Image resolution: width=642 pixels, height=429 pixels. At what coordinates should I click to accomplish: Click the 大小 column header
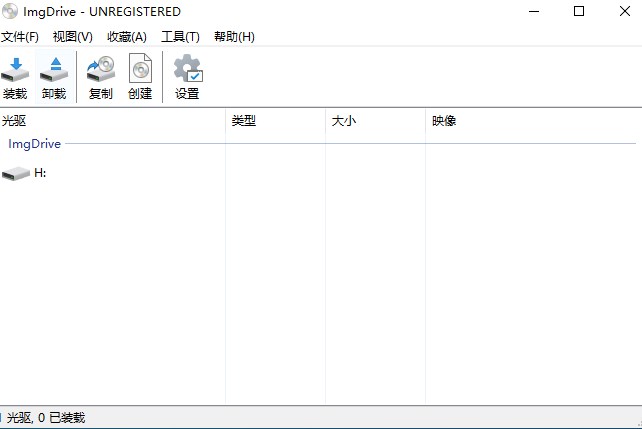click(x=344, y=121)
